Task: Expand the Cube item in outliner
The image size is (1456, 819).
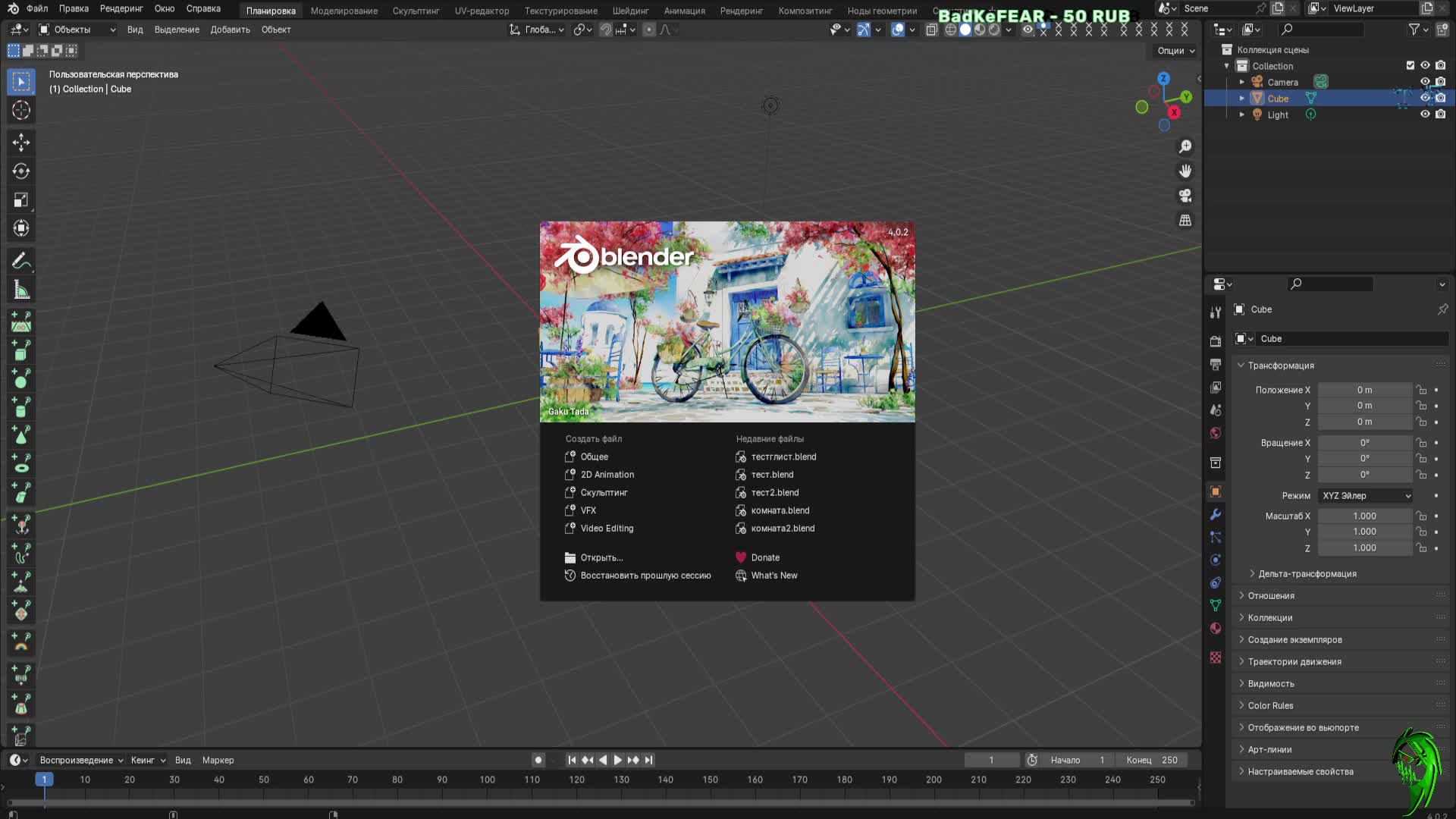Action: point(1241,99)
